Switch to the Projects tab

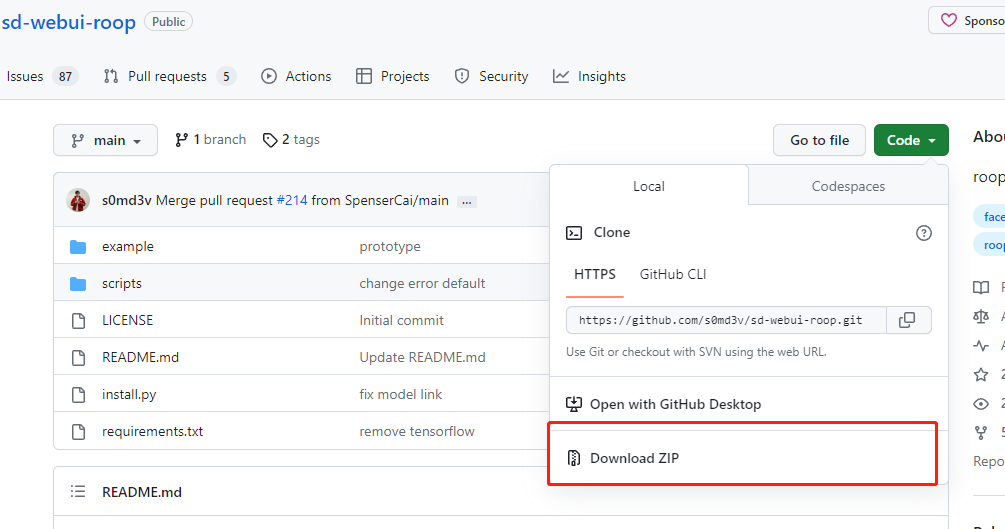click(392, 76)
